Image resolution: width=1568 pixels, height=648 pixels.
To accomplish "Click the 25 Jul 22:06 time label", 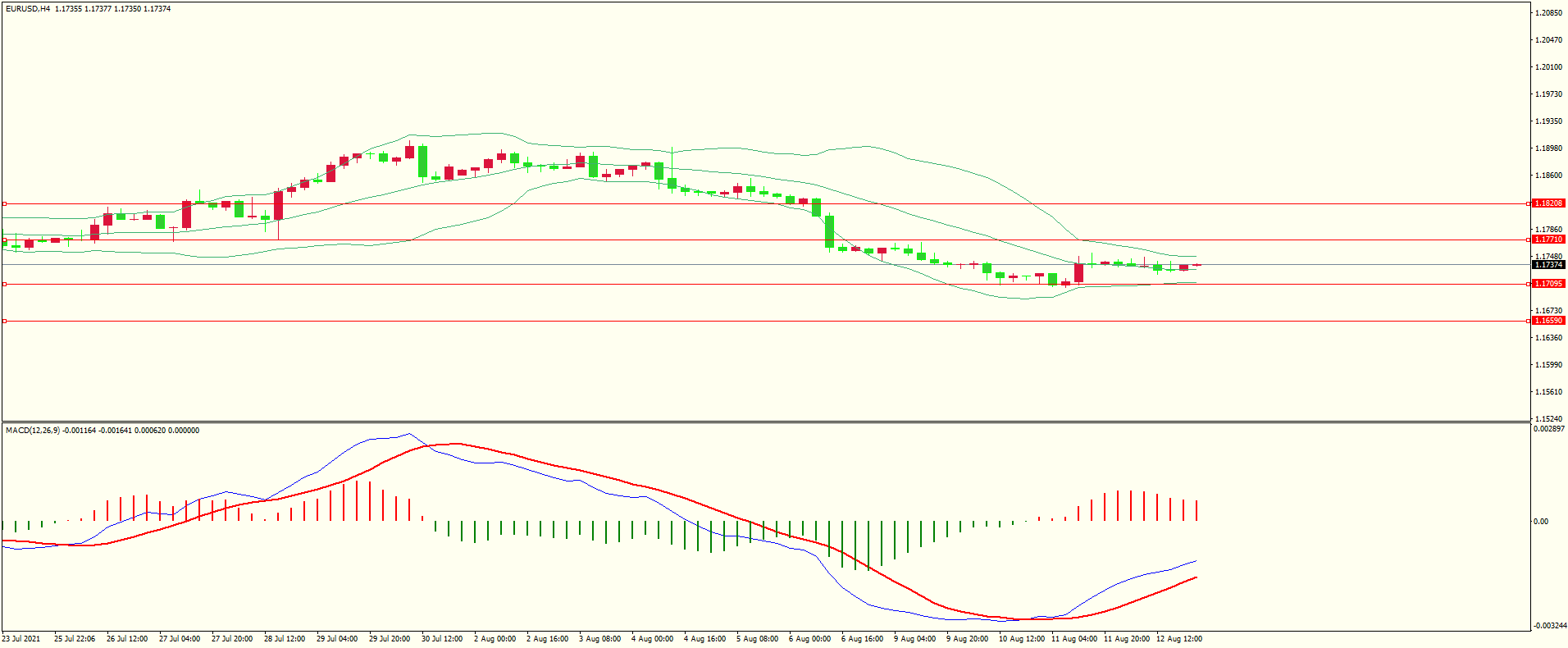I will coord(75,639).
